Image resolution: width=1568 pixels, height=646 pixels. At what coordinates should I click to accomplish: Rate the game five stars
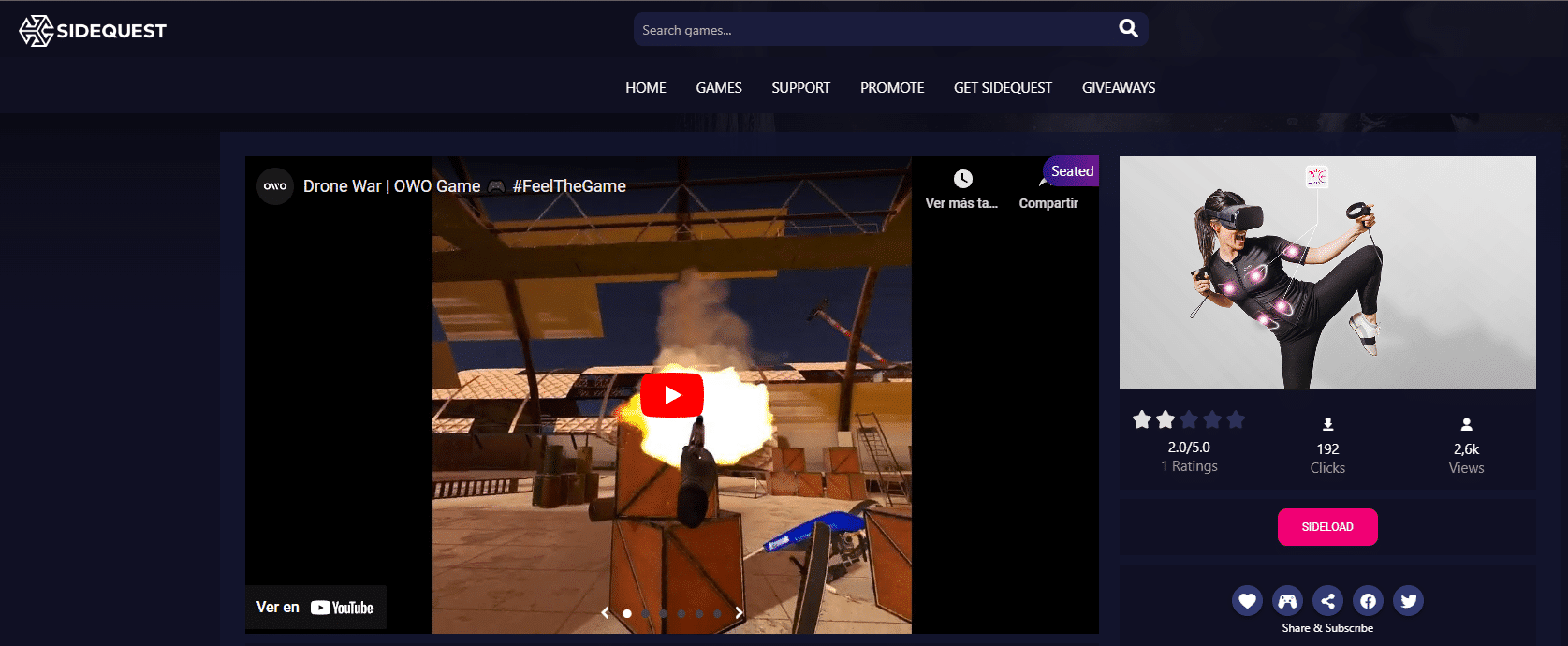click(1236, 419)
